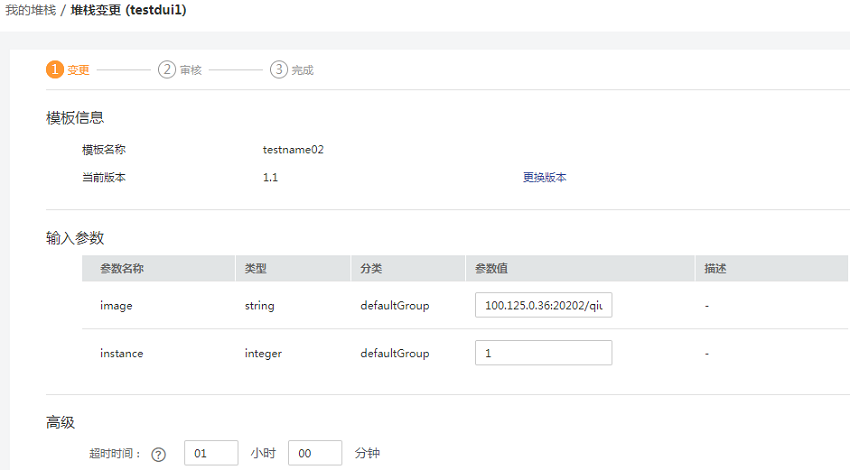The width and height of the screenshot is (850, 470).
Task: Select step 1 circle icon 变更
Action: 55,69
